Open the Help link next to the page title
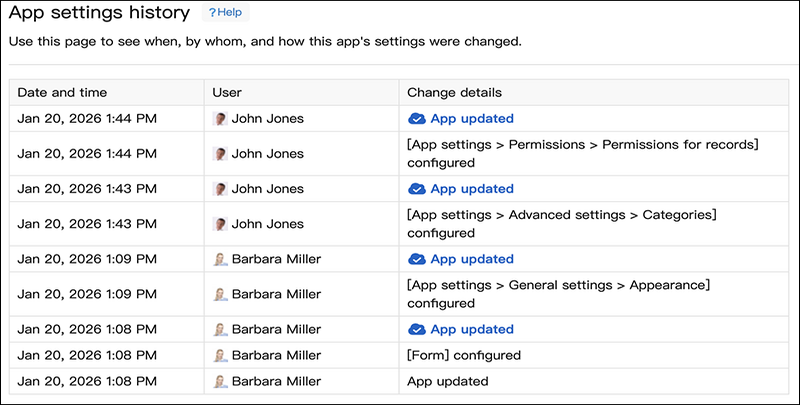 [x=226, y=13]
